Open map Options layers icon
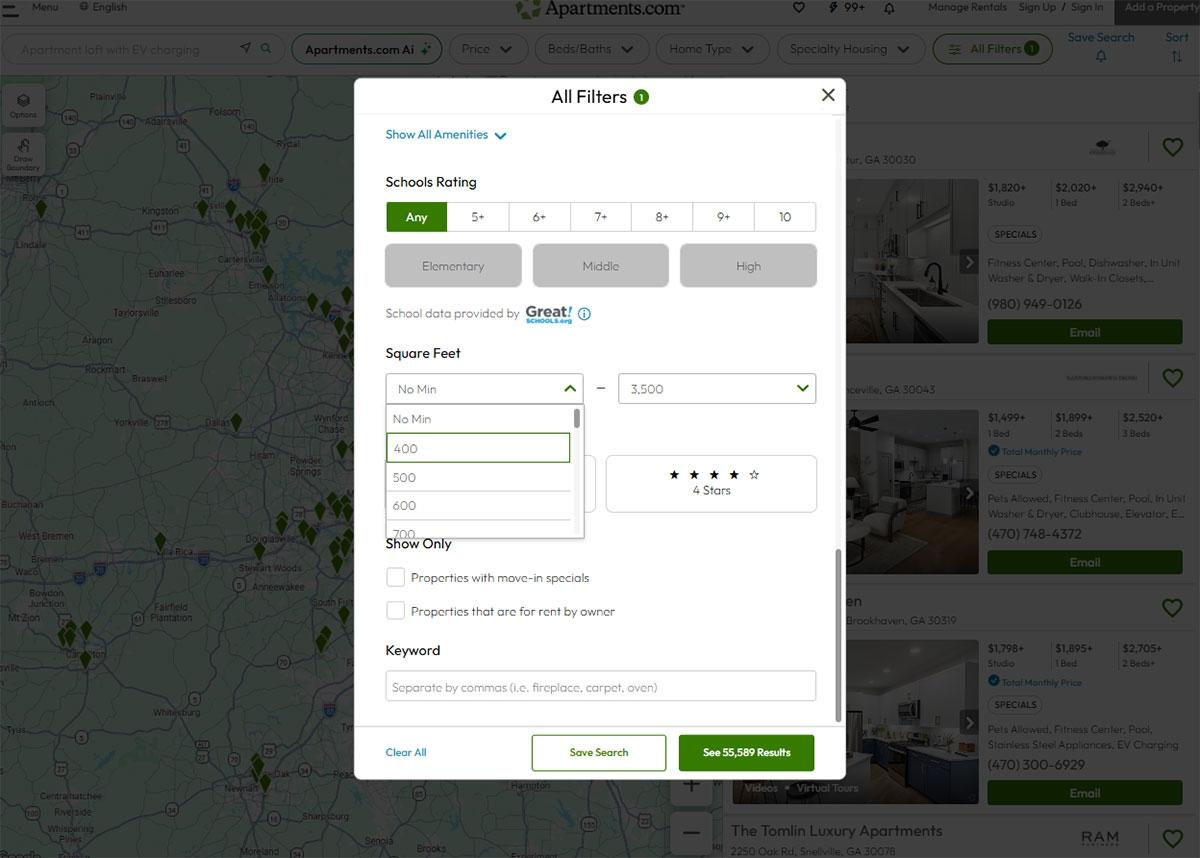Image resolution: width=1200 pixels, height=858 pixels. click(x=23, y=104)
